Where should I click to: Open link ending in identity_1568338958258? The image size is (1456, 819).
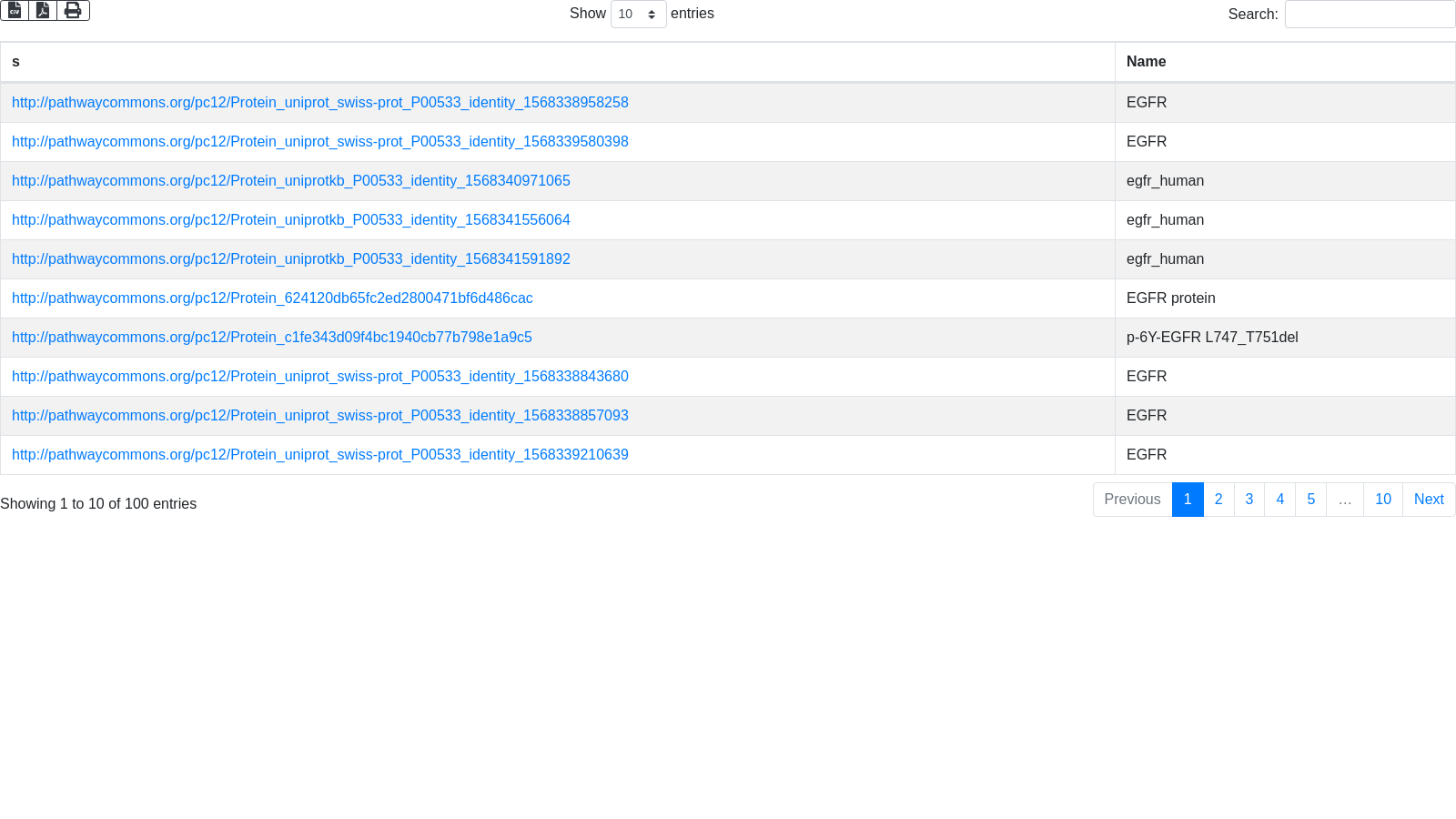(x=319, y=103)
